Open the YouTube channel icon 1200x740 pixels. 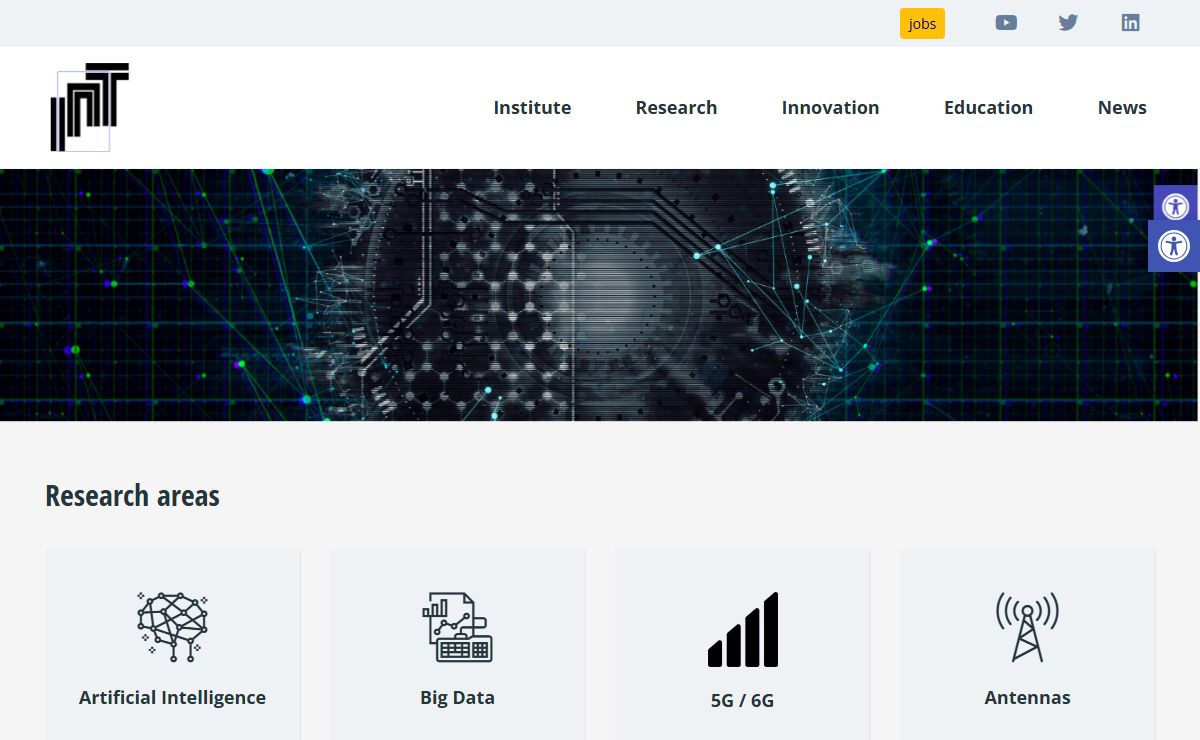[1006, 23]
